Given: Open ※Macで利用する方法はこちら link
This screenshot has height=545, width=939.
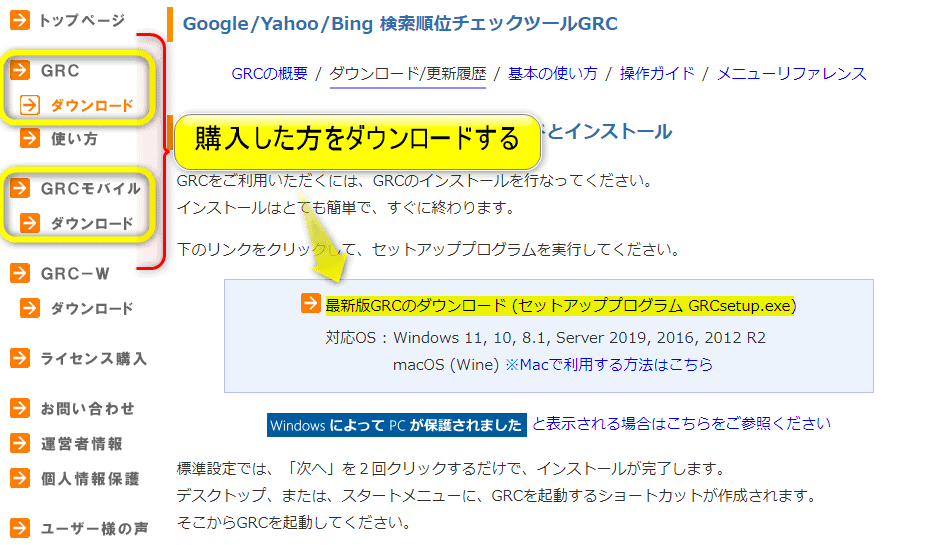Looking at the screenshot, I should tap(609, 364).
